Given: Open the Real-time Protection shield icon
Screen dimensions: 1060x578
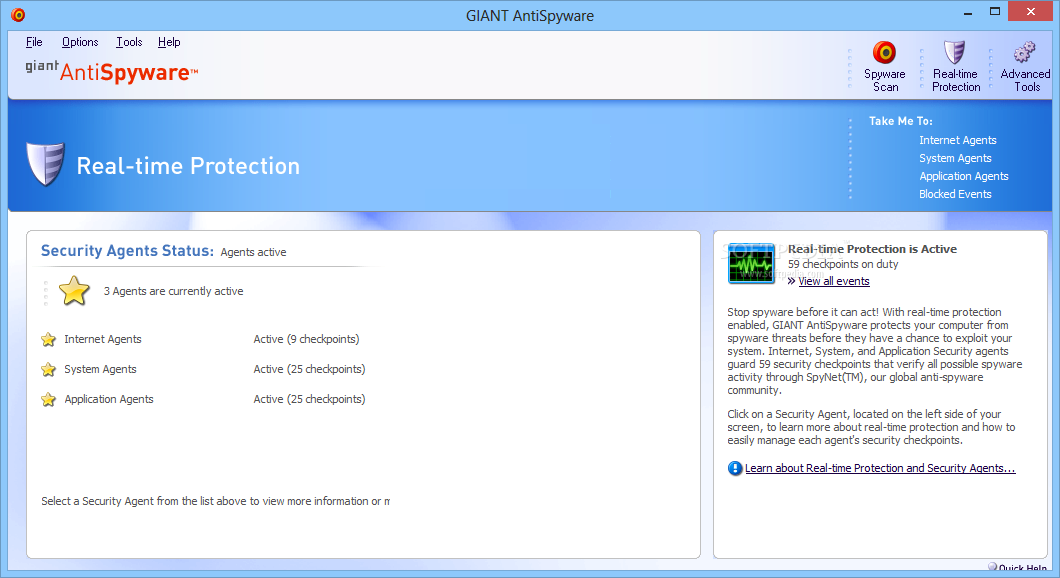Looking at the screenshot, I should click(x=955, y=52).
